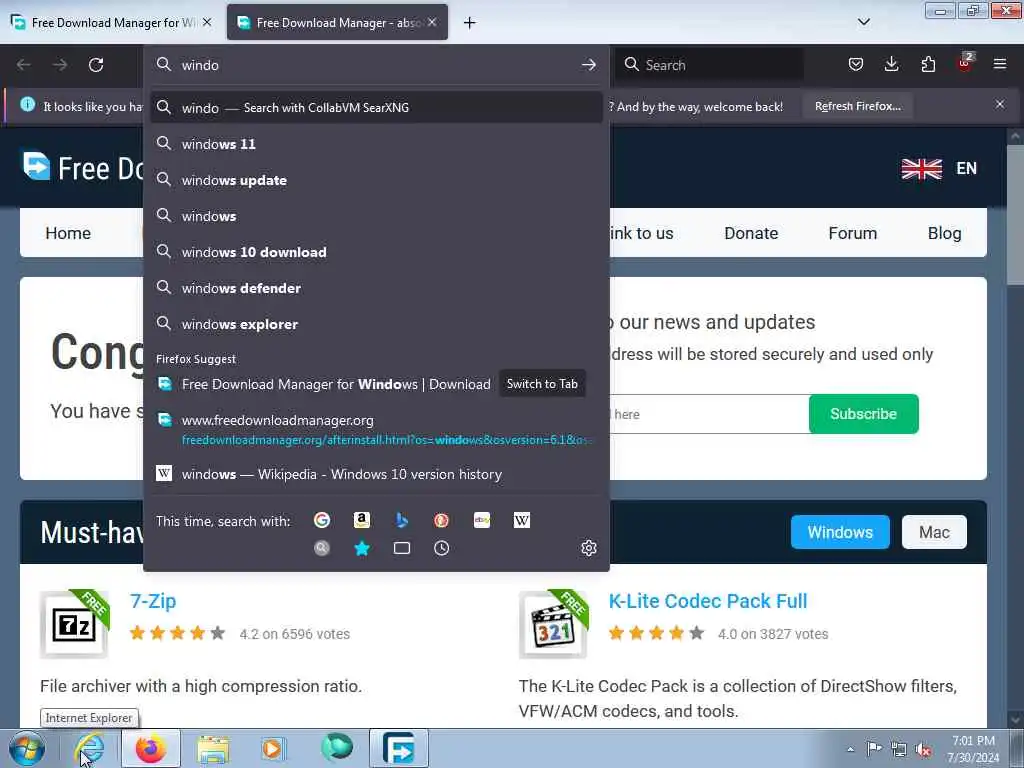The image size is (1024, 768).
Task: Open the Donate page link
Action: (x=751, y=233)
